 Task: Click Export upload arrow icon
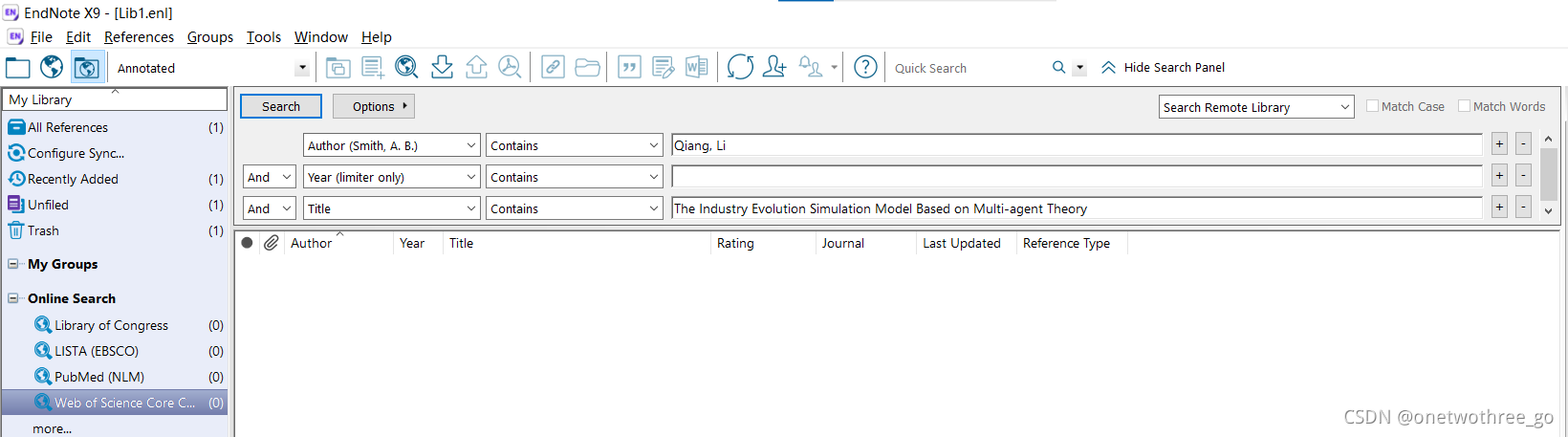tap(476, 67)
